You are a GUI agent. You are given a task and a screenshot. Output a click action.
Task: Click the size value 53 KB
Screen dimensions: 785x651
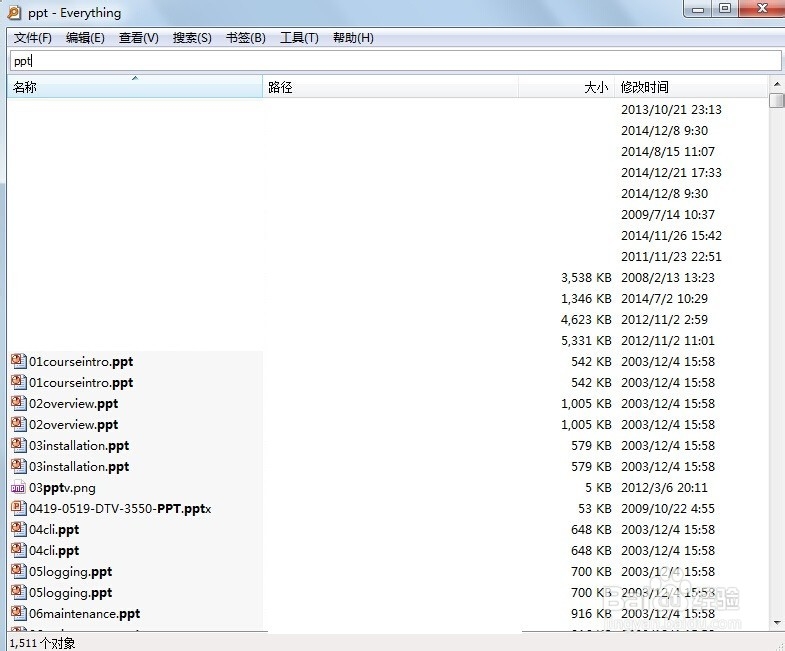click(x=595, y=508)
